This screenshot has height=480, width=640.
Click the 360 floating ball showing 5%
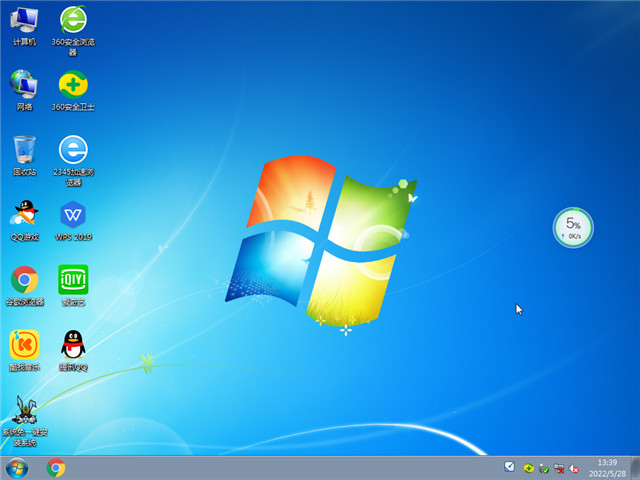573,227
